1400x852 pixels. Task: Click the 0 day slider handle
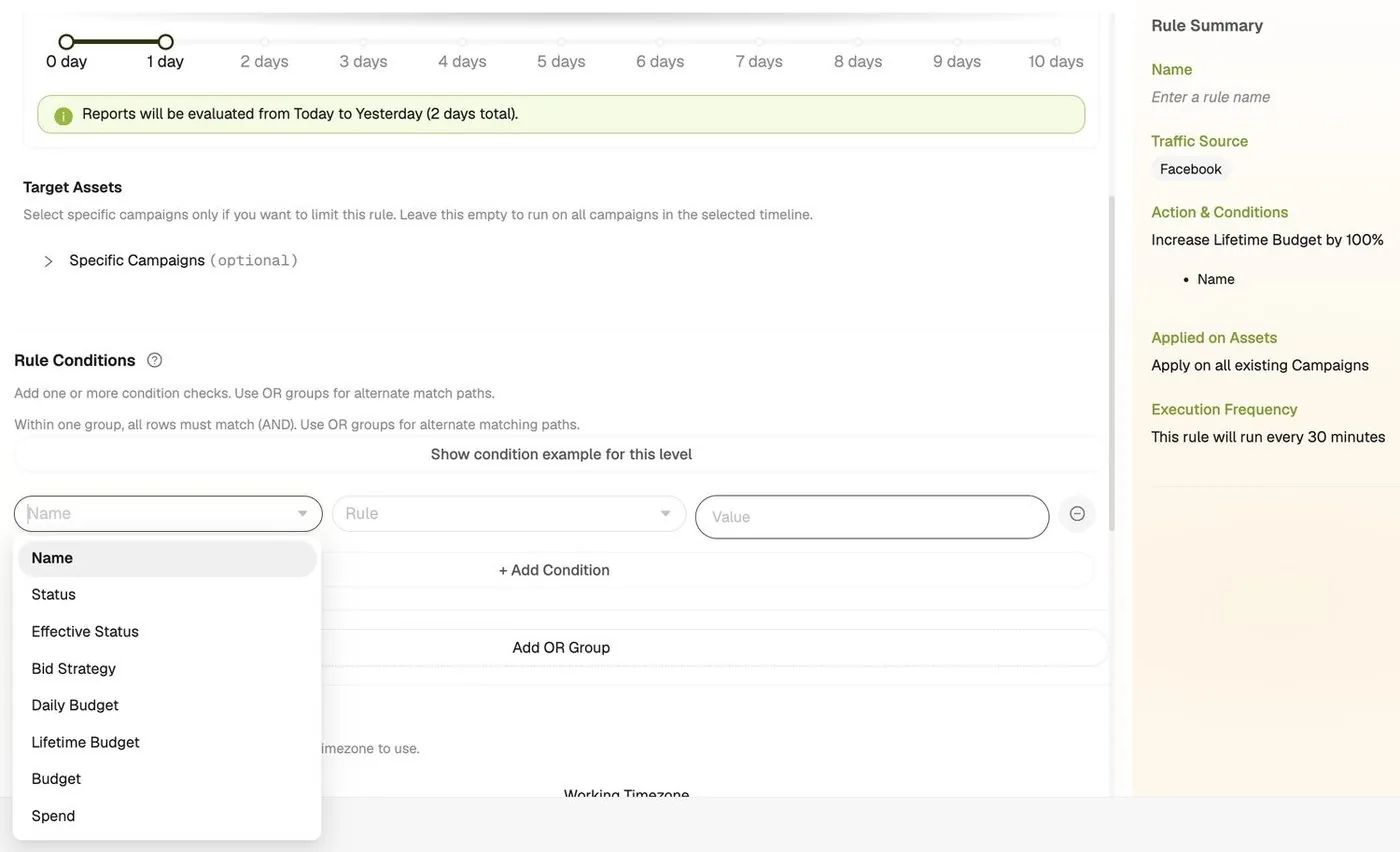click(x=66, y=42)
